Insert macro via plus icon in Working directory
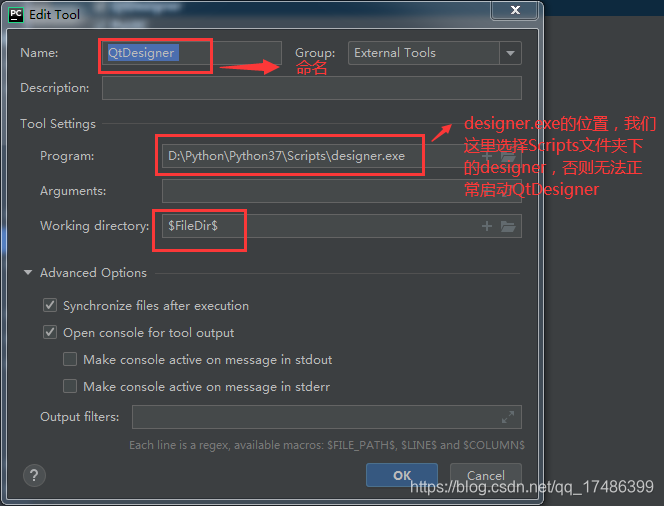Viewport: 664px width, 506px height. [x=487, y=226]
